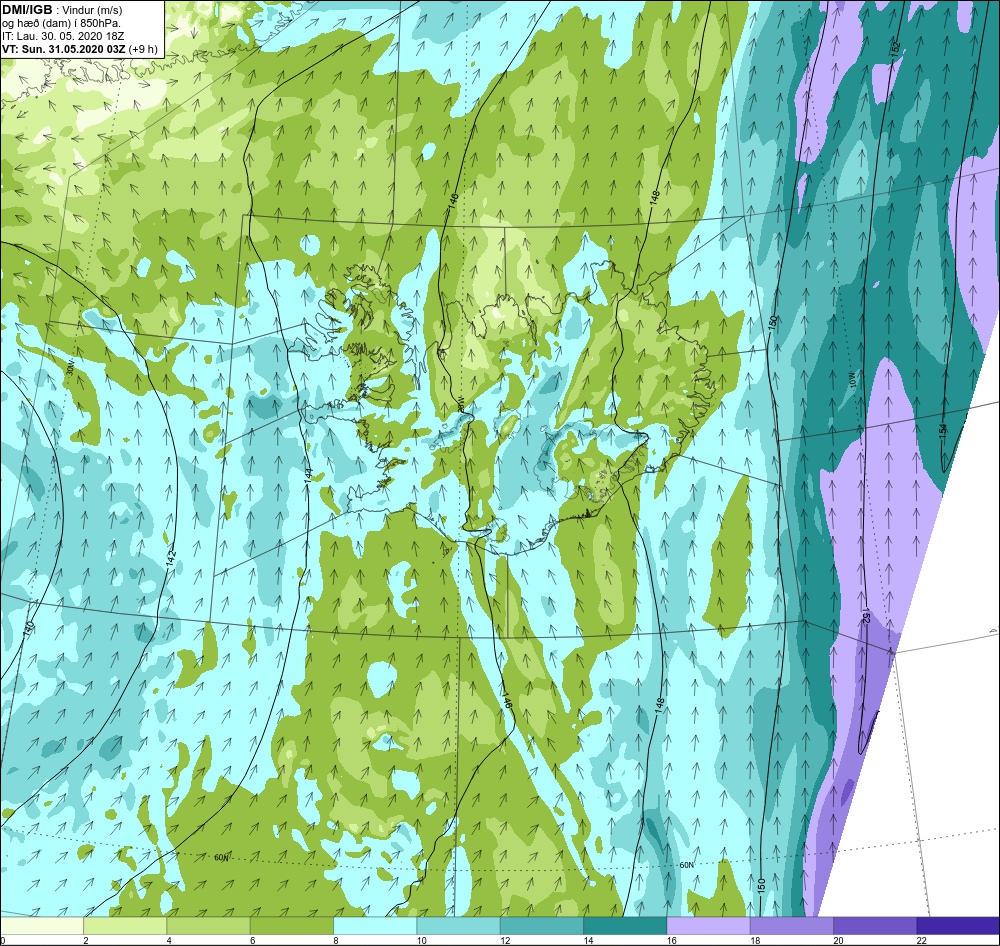Select the light green 2–4 m/s legend swatch
1000x946 pixels.
click(x=125, y=925)
